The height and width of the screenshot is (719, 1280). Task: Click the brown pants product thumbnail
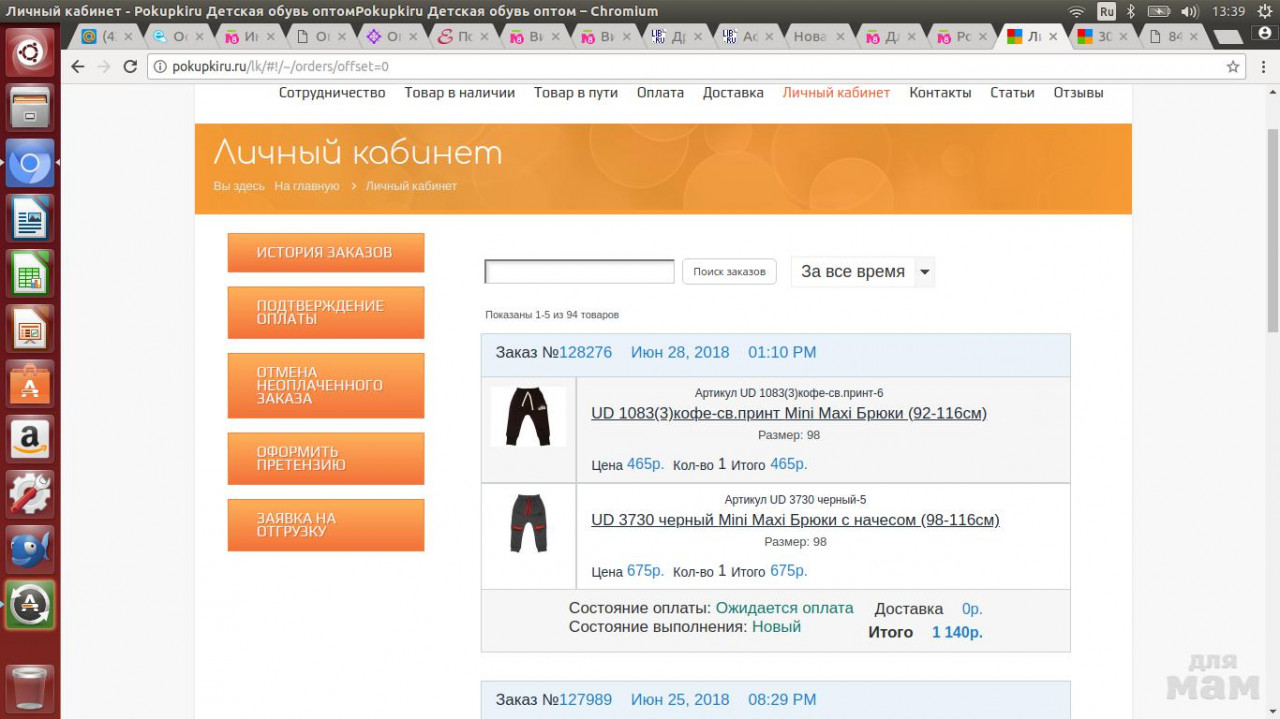click(528, 416)
